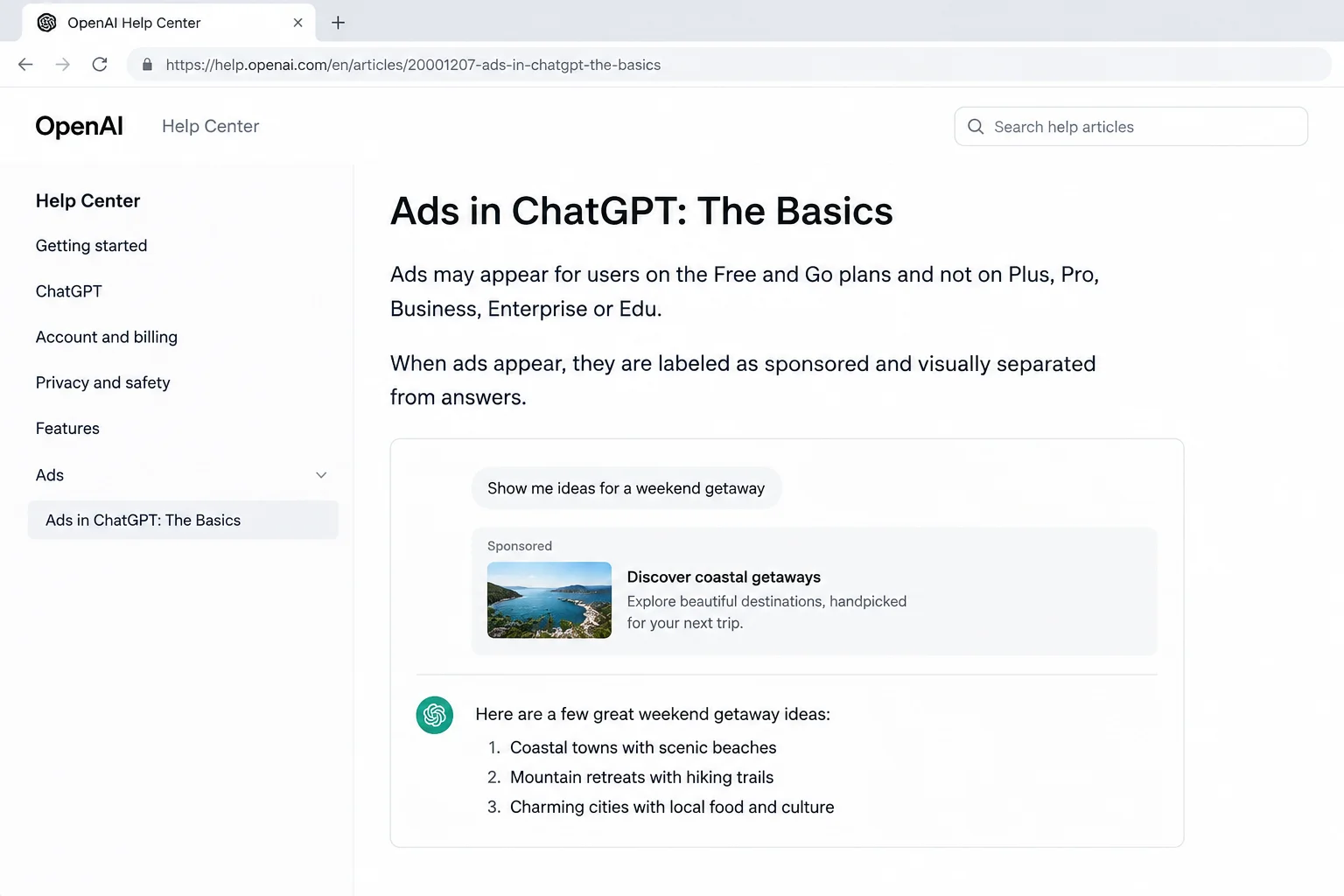Click the OpenAI favicon in the tab

click(47, 23)
